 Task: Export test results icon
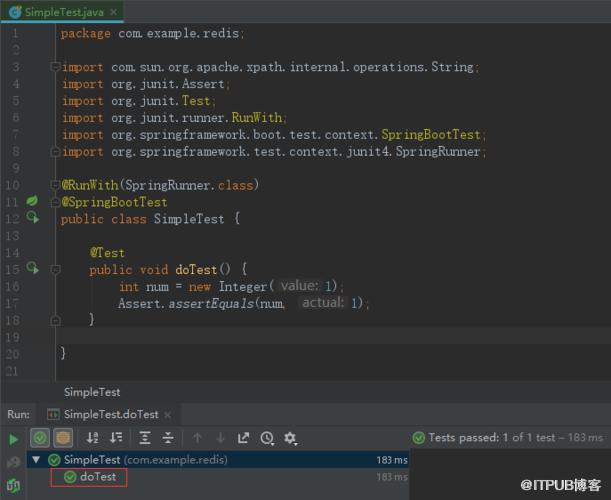coord(244,438)
